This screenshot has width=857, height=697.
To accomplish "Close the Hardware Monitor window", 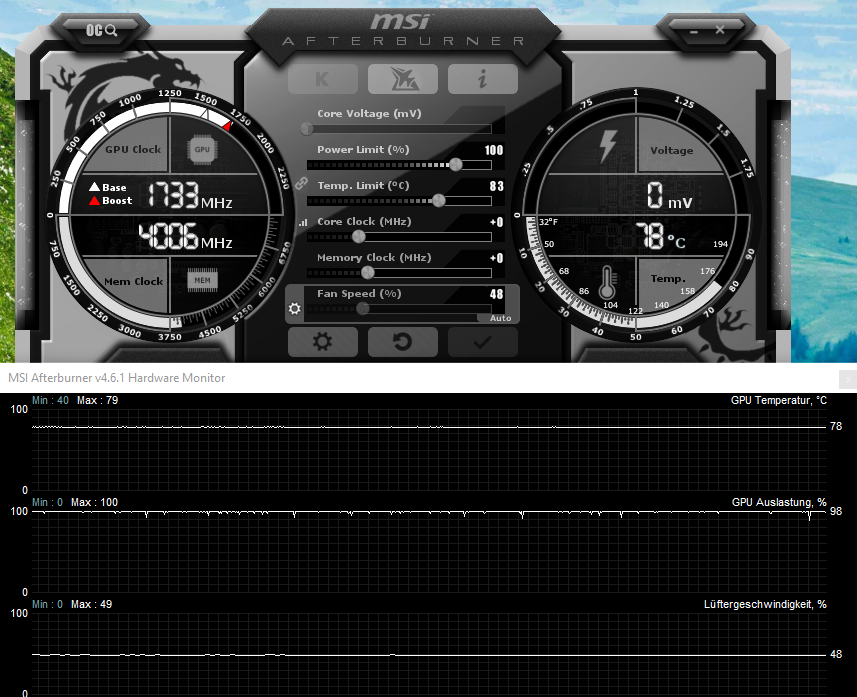I will 848,379.
